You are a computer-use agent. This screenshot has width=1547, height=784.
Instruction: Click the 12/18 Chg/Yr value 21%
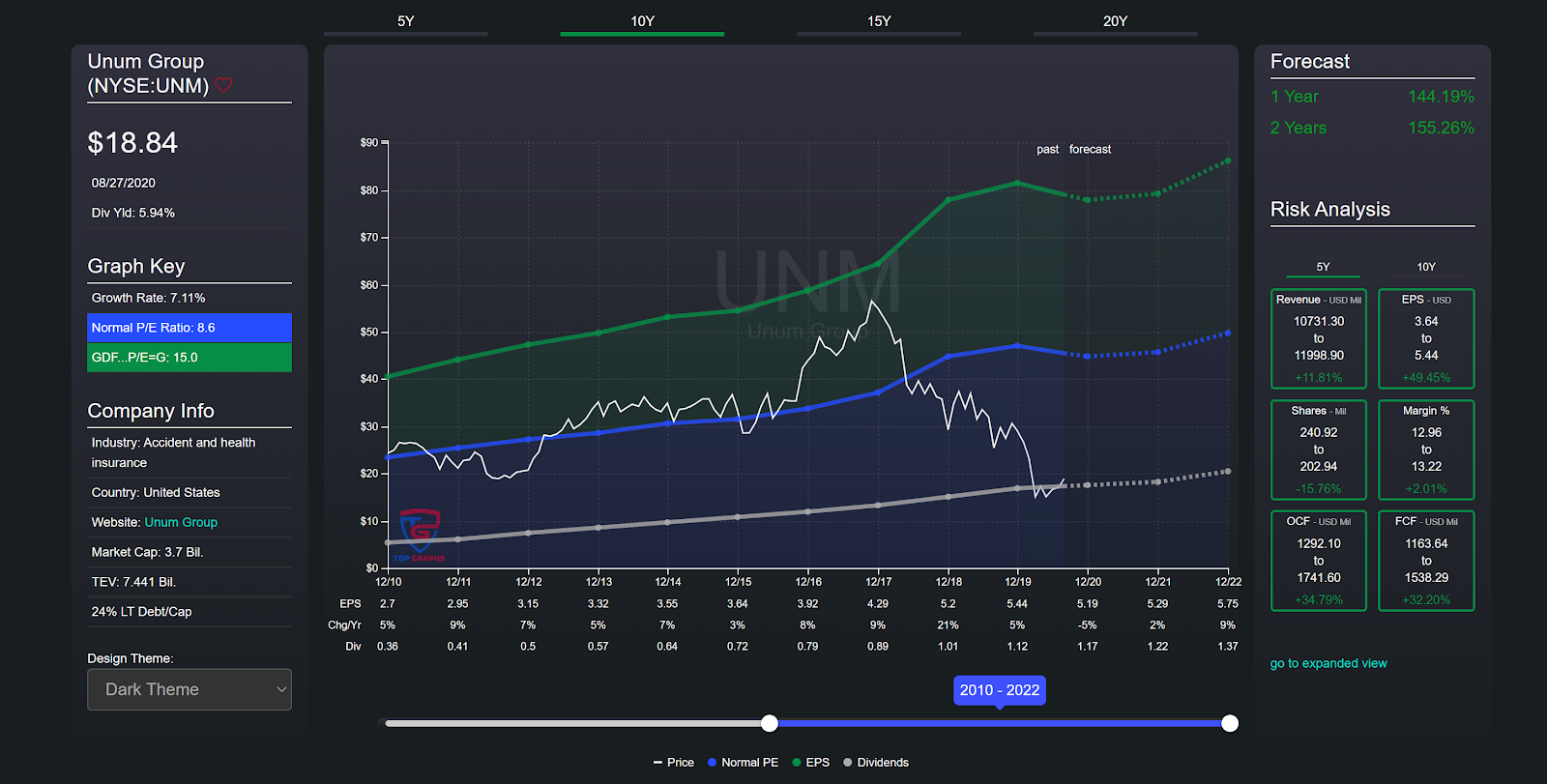[x=948, y=625]
